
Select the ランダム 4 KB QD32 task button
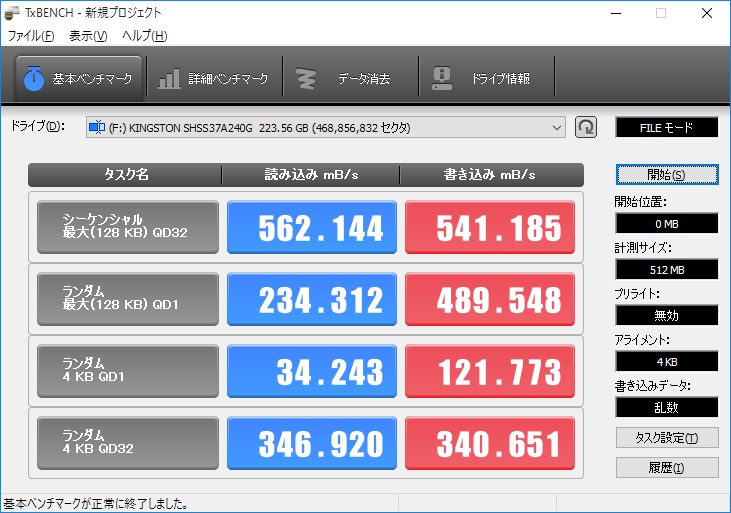click(128, 444)
